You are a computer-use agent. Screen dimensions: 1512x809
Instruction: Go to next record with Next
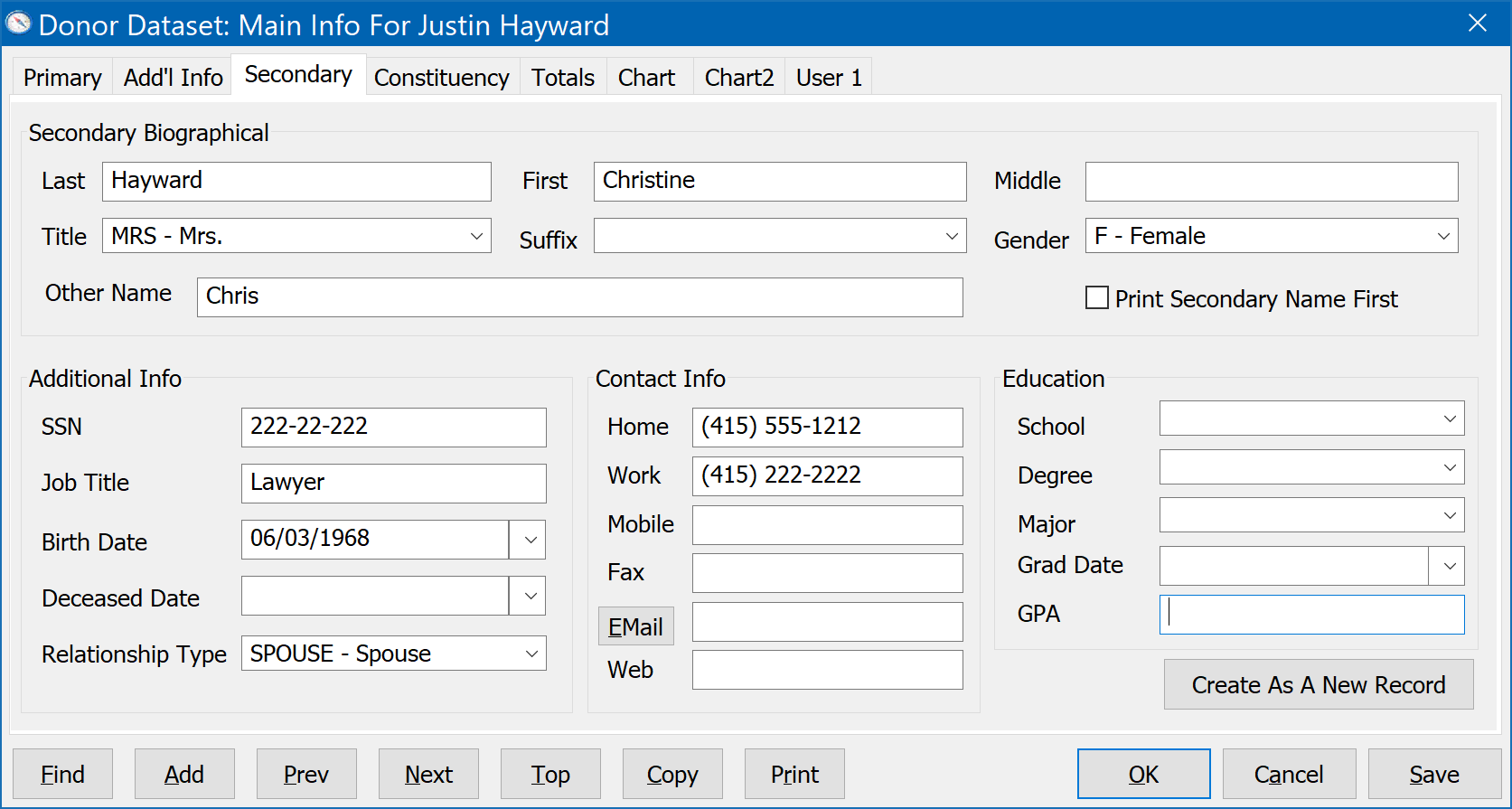[x=428, y=774]
